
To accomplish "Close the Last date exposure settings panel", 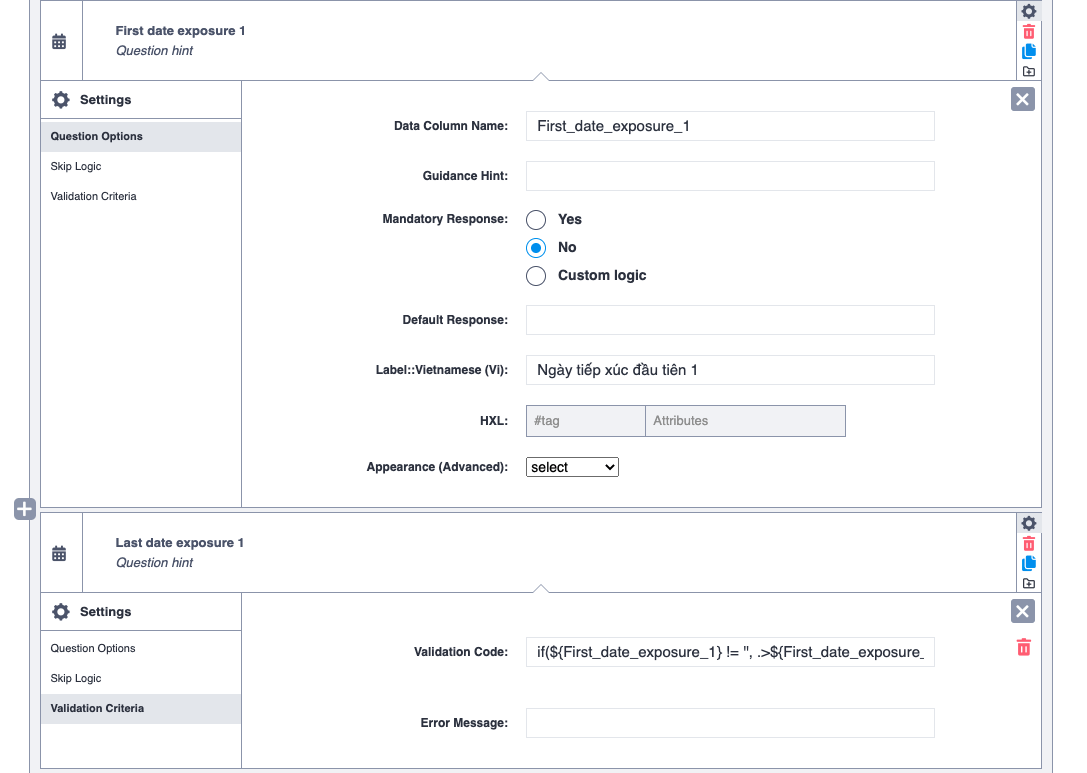I will point(1022,611).
